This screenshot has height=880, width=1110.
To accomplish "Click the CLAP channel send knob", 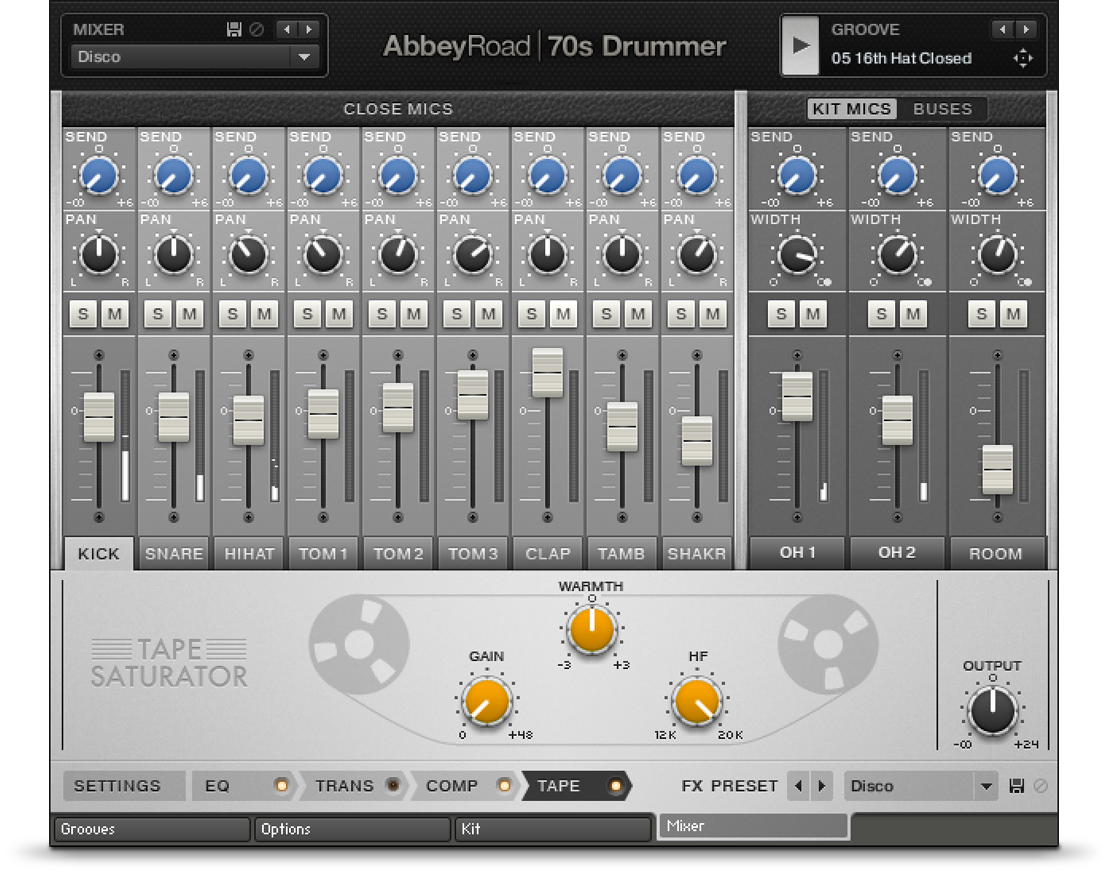I will pyautogui.click(x=547, y=176).
